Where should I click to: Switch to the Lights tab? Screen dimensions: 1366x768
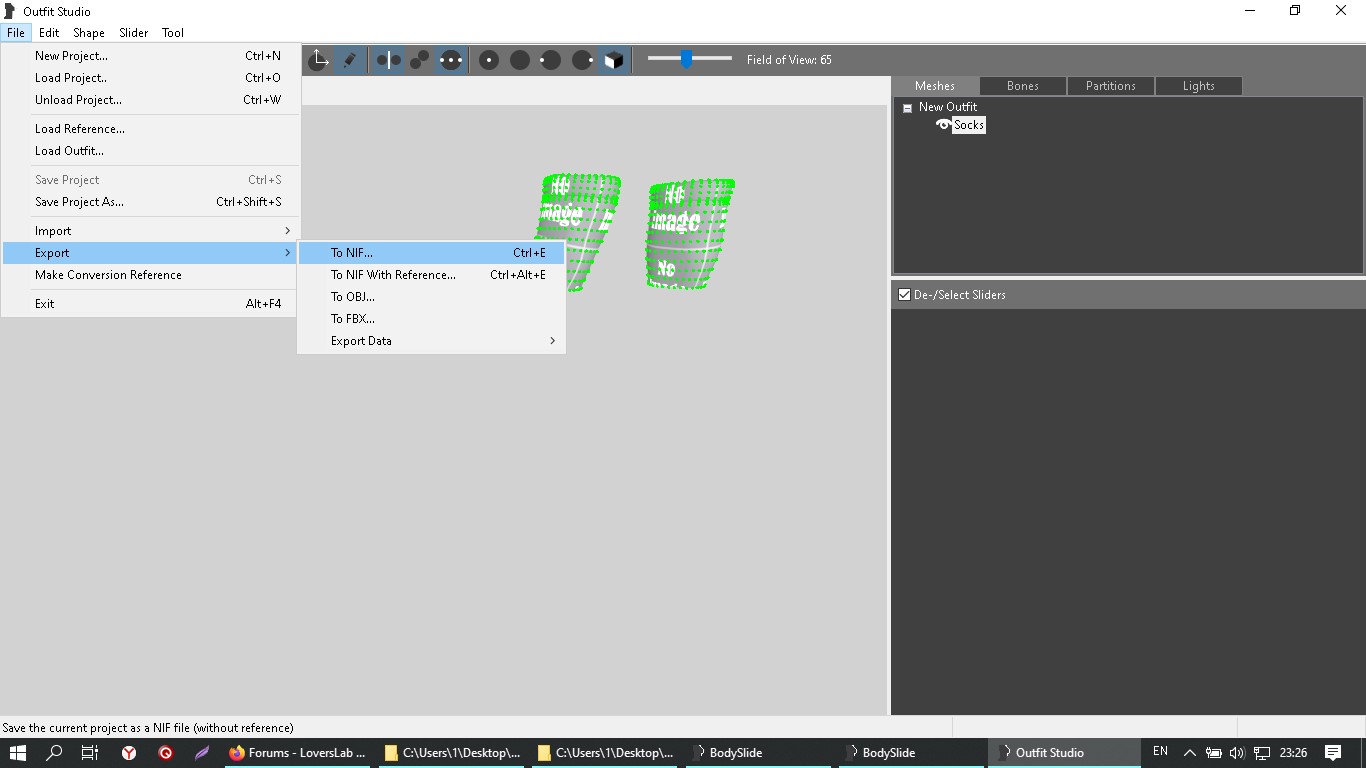coord(1199,86)
